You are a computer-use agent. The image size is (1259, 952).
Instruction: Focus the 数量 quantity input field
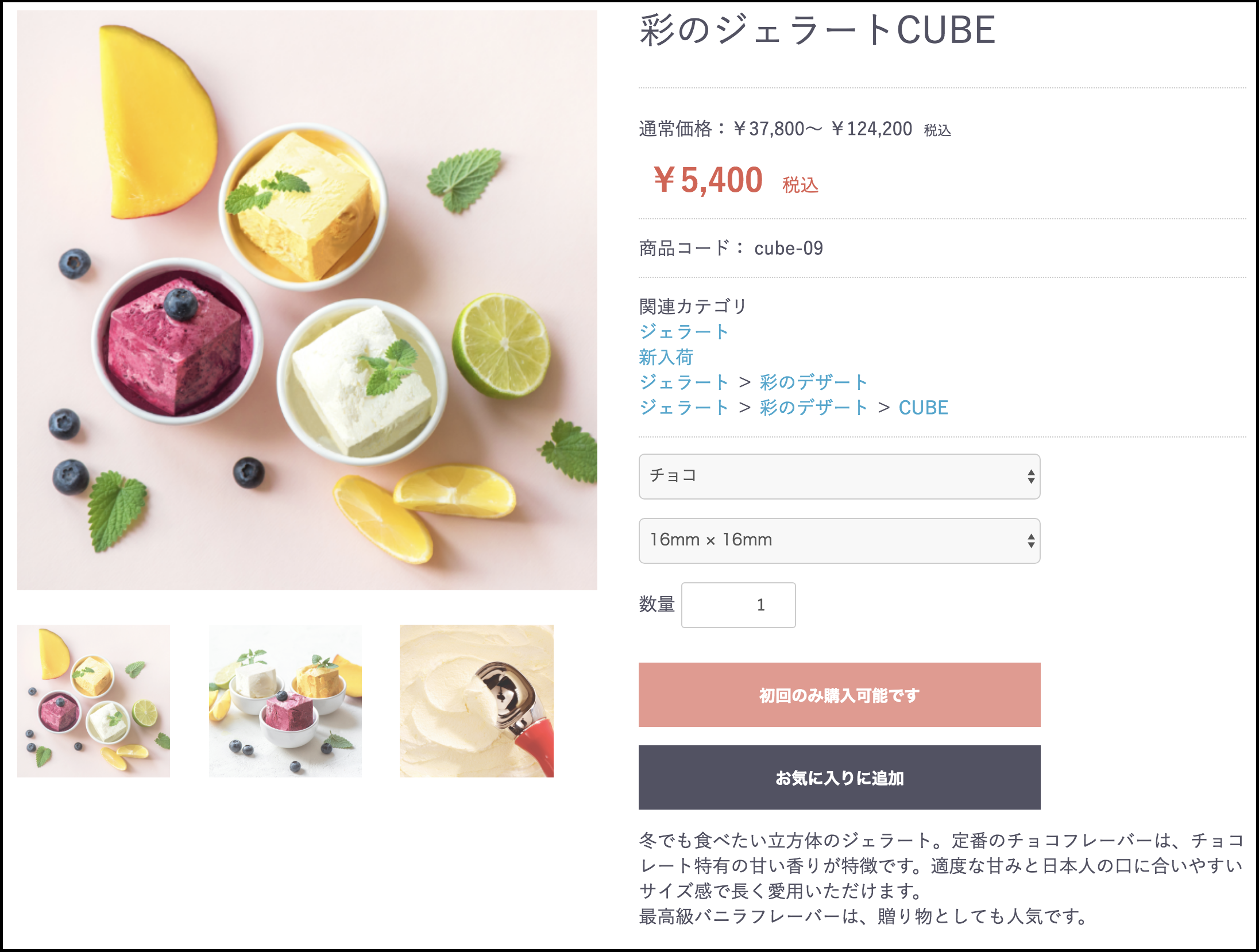(738, 605)
